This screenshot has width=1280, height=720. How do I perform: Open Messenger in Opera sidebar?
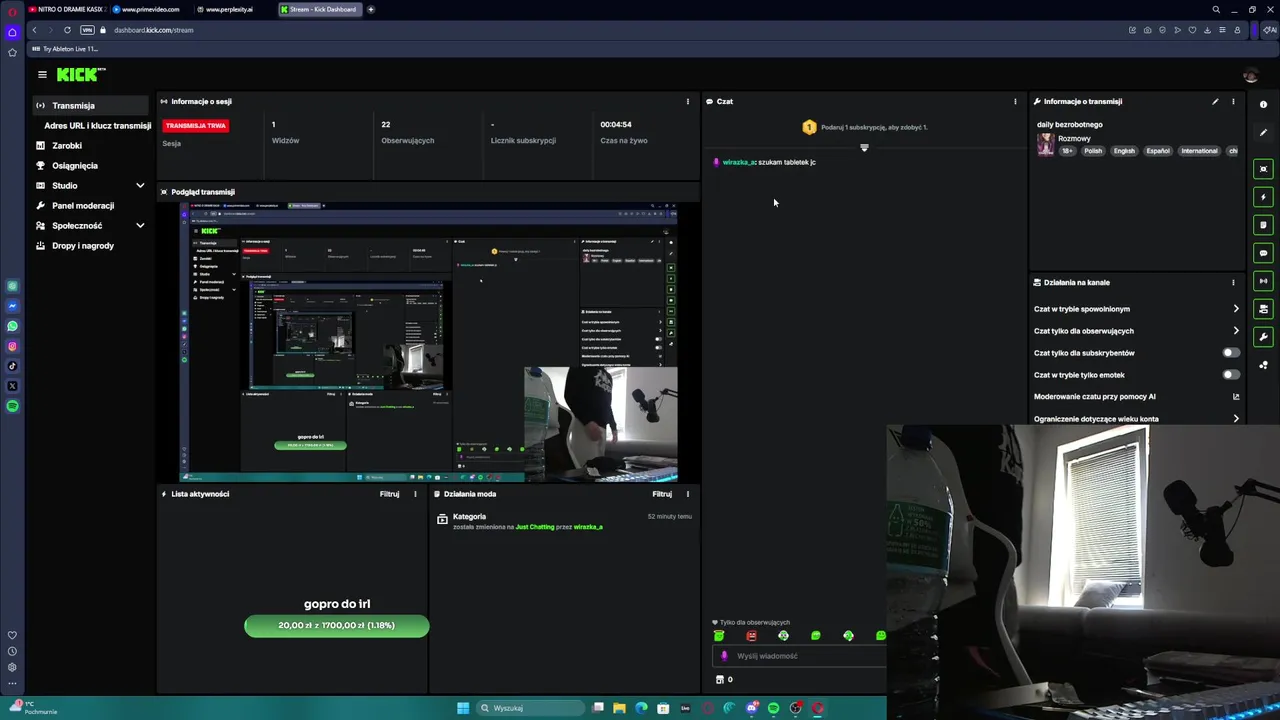click(12, 306)
